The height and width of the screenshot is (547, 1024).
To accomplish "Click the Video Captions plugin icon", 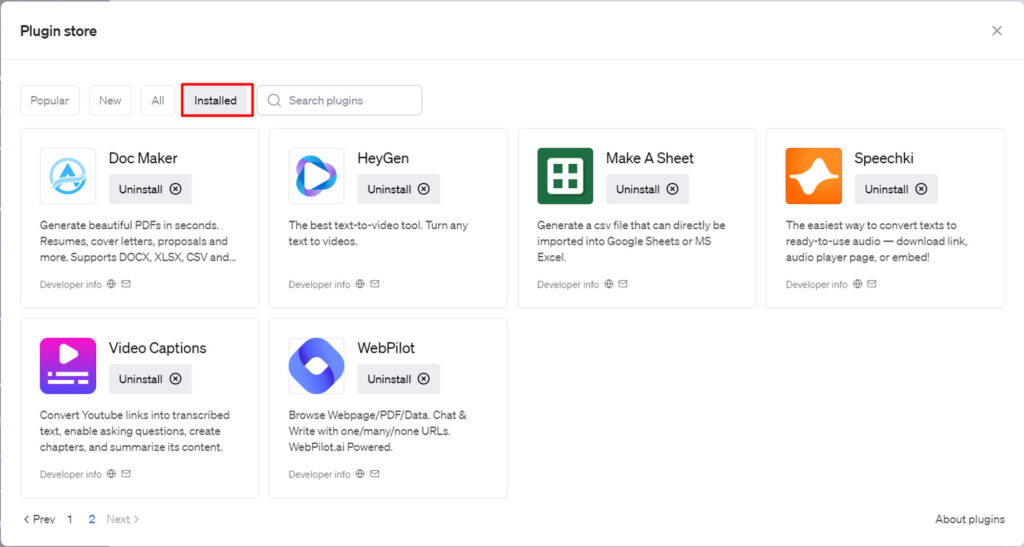I will [x=68, y=366].
